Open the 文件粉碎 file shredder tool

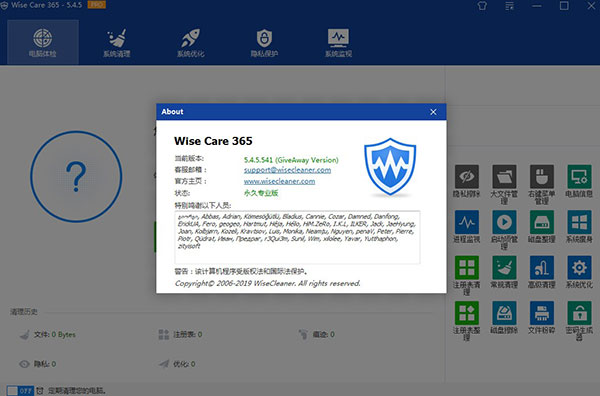(x=541, y=318)
